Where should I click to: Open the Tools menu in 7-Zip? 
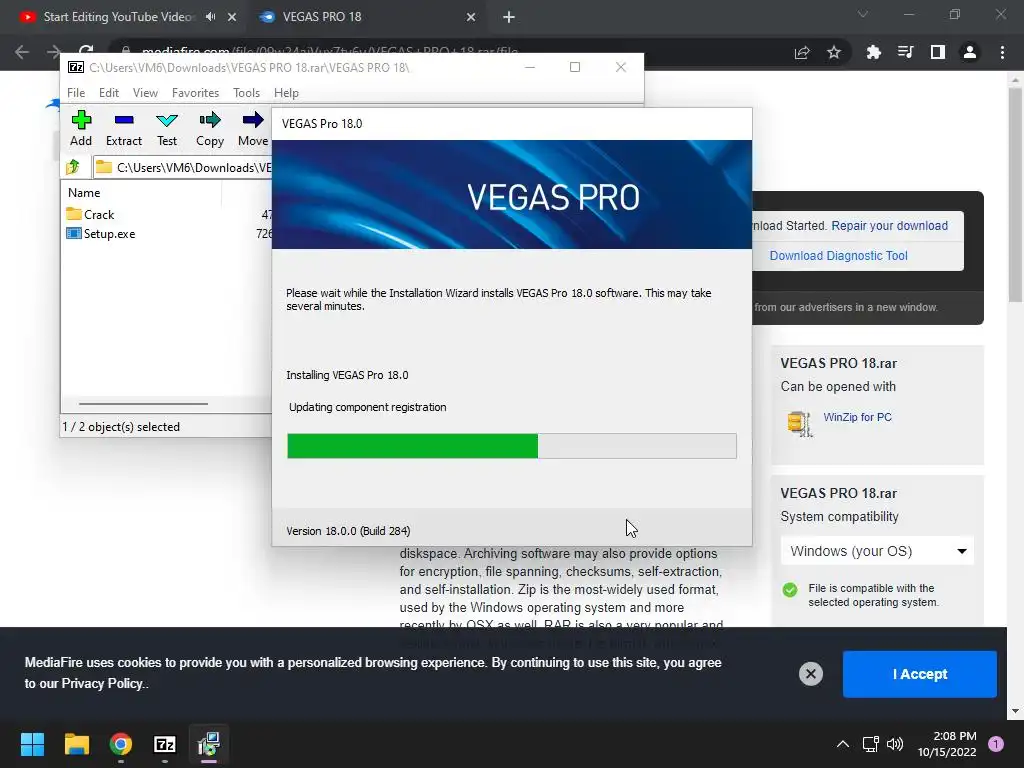coord(246,93)
